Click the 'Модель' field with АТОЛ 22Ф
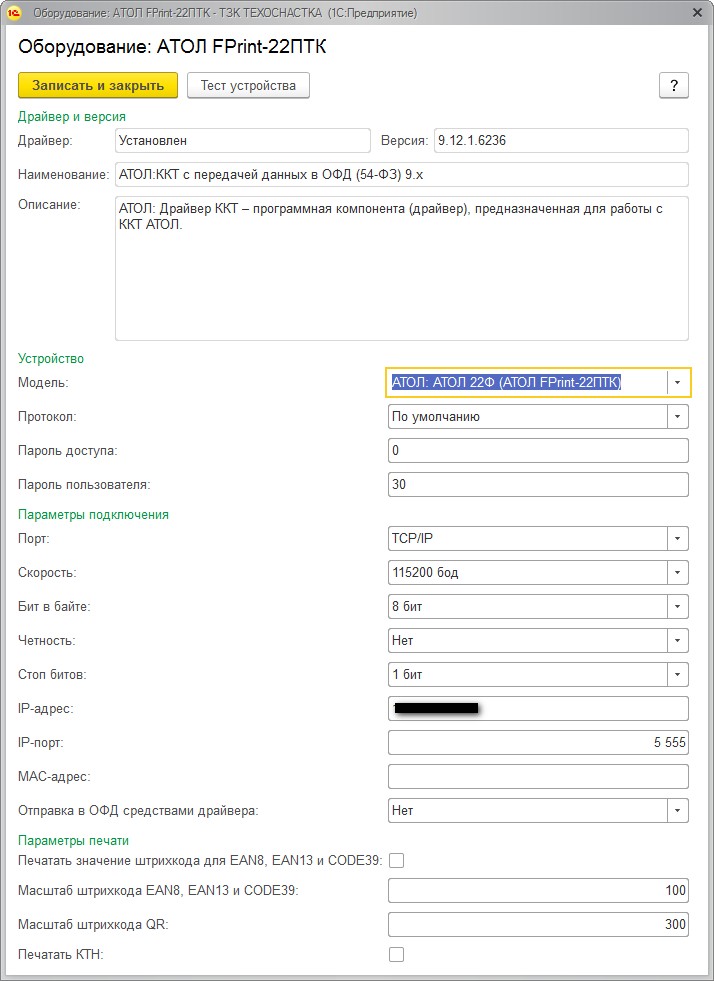The width and height of the screenshot is (714, 981). click(x=527, y=382)
